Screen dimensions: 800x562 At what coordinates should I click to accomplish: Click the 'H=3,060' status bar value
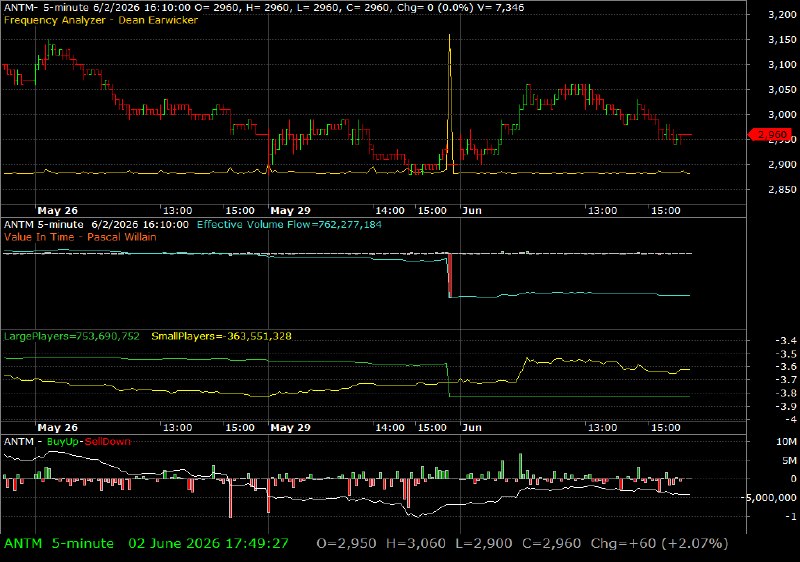415,543
